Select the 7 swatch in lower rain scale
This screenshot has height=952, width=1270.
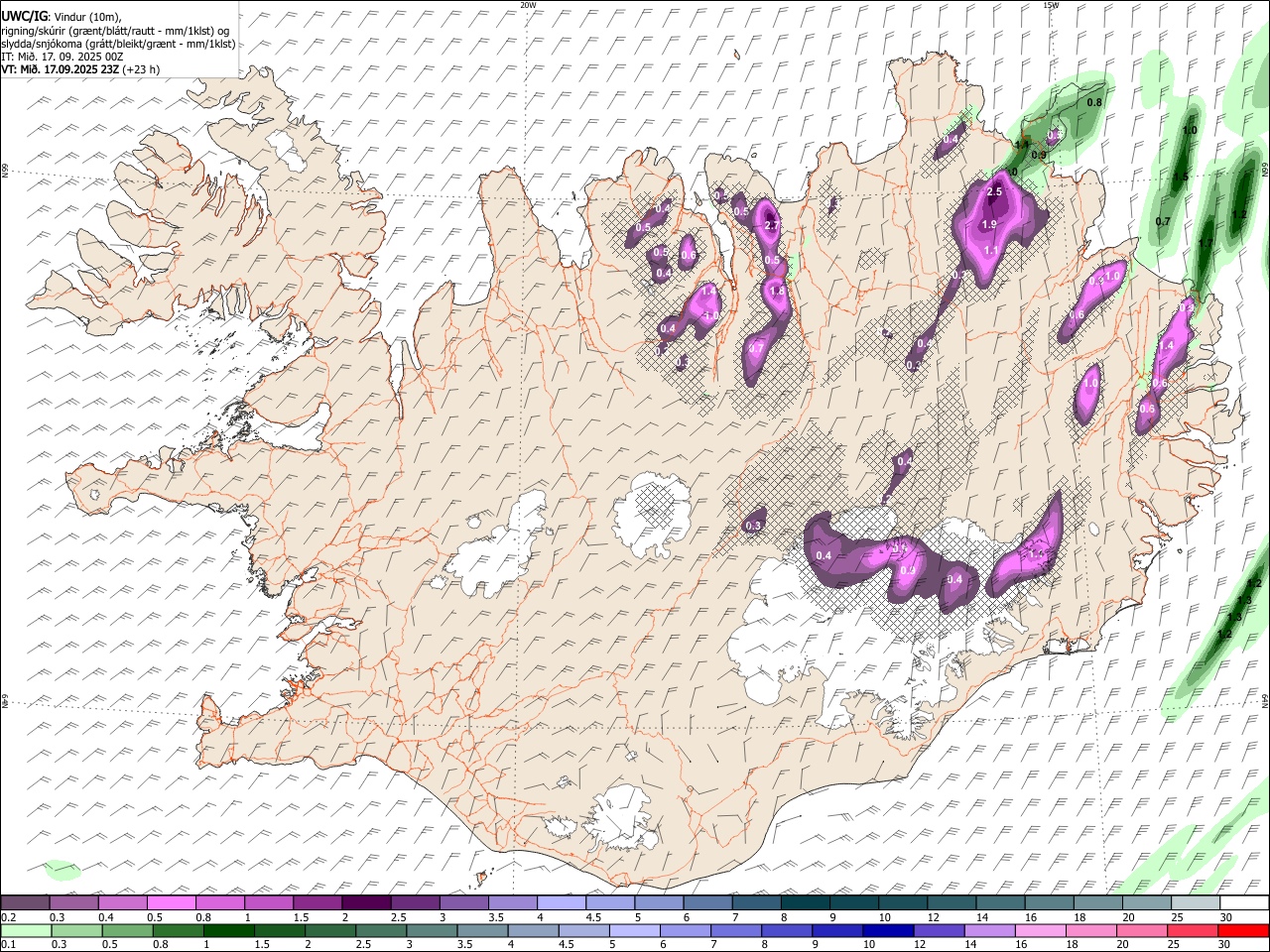pyautogui.click(x=735, y=931)
